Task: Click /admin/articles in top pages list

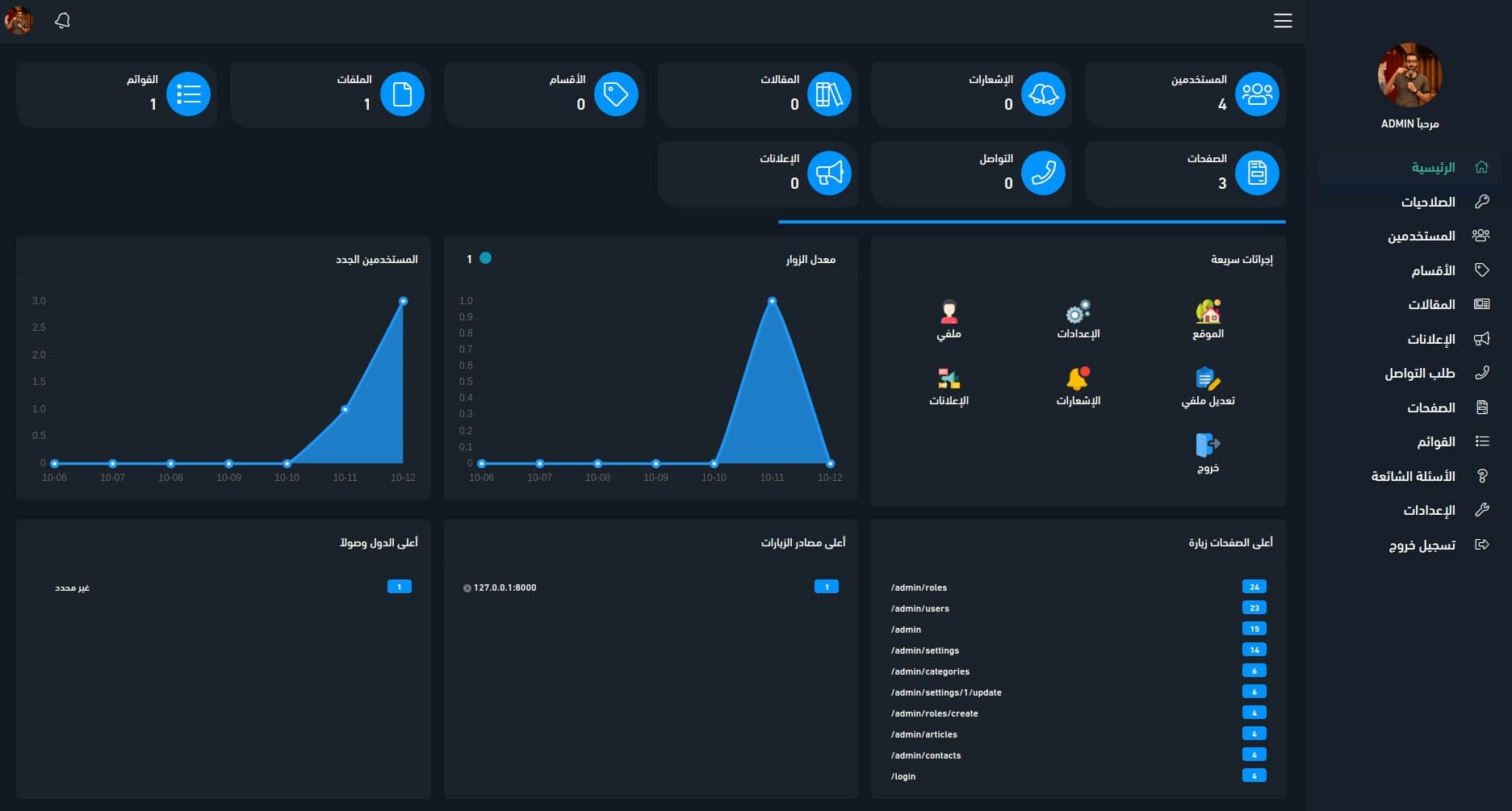Action: (x=924, y=734)
